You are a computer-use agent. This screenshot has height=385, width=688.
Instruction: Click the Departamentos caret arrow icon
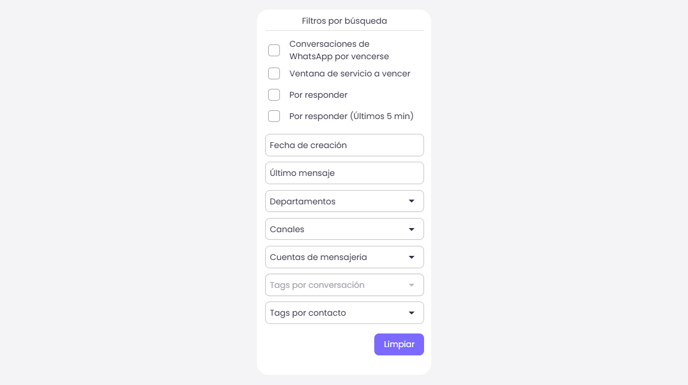(412, 201)
